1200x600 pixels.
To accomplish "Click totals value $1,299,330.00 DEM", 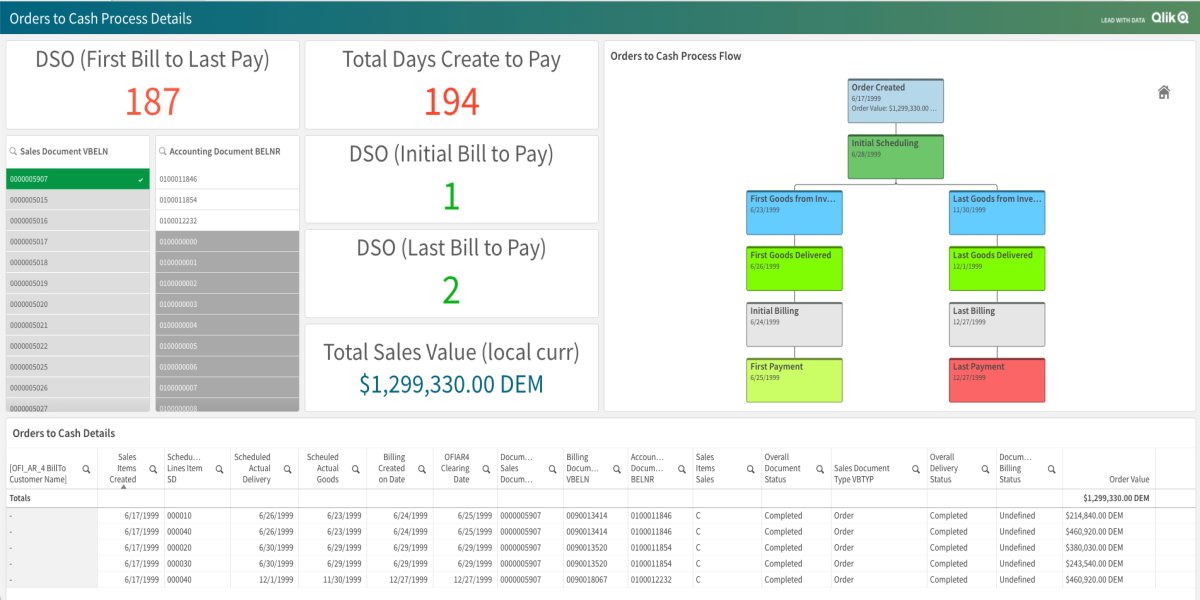I will coord(1116,498).
